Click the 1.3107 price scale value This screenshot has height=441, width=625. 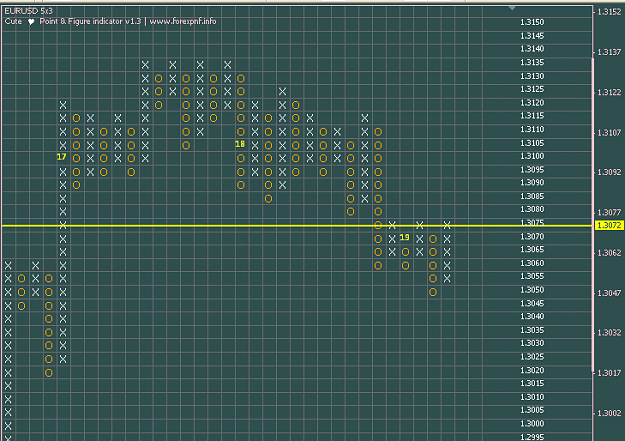[x=609, y=133]
